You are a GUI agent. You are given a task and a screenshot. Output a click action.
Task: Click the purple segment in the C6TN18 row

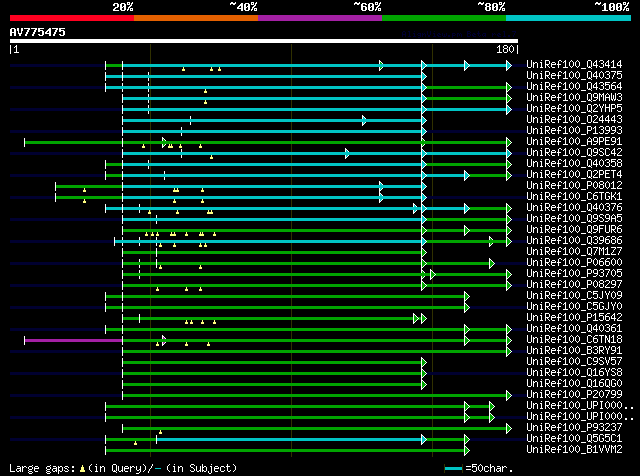point(73,340)
